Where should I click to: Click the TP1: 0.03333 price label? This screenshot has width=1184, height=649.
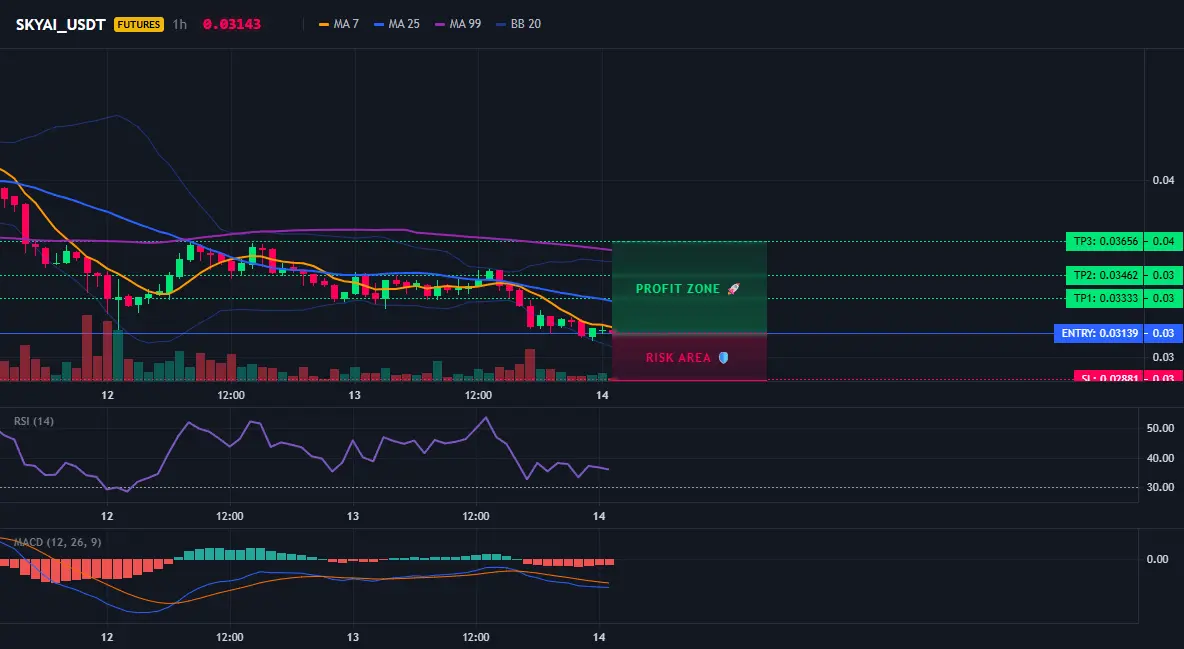(x=1104, y=298)
